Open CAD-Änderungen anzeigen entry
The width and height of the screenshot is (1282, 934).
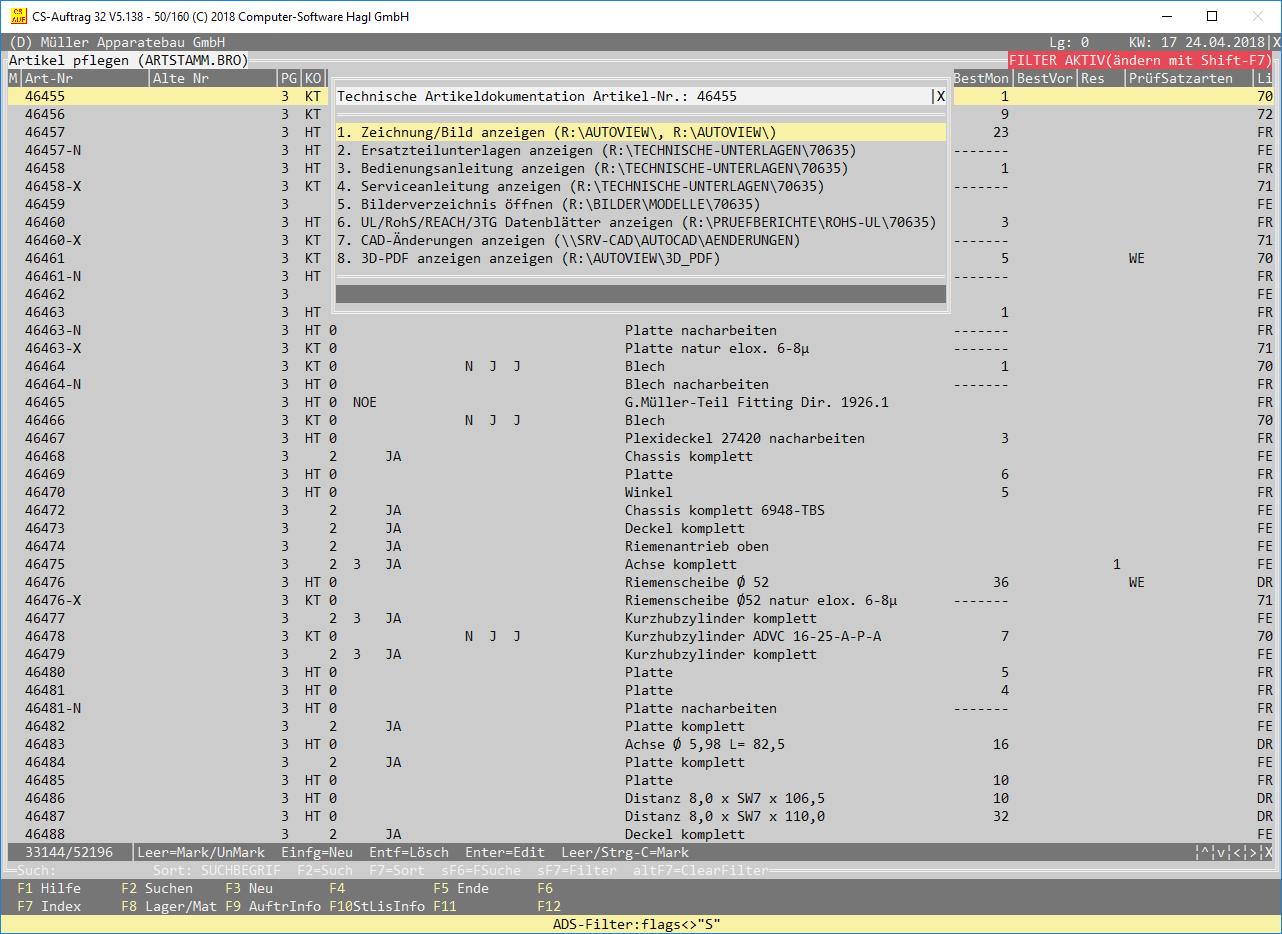point(568,241)
